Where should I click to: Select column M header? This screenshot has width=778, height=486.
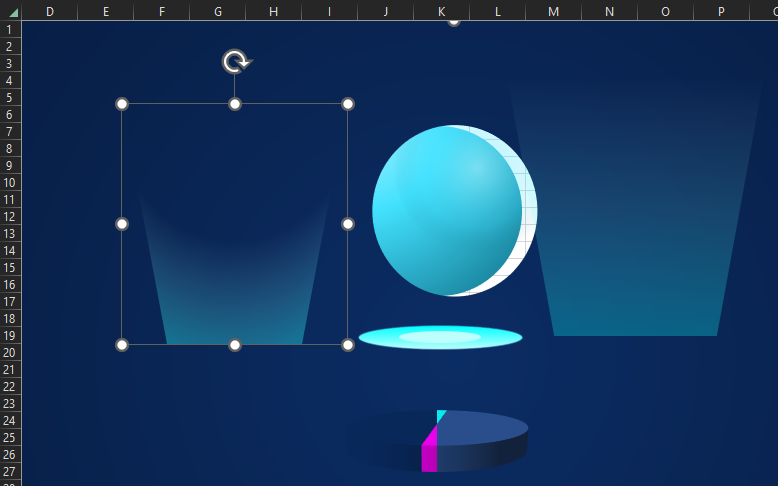pyautogui.click(x=553, y=11)
